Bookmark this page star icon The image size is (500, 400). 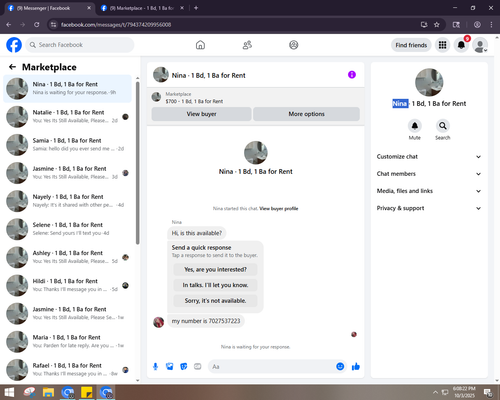[437, 25]
